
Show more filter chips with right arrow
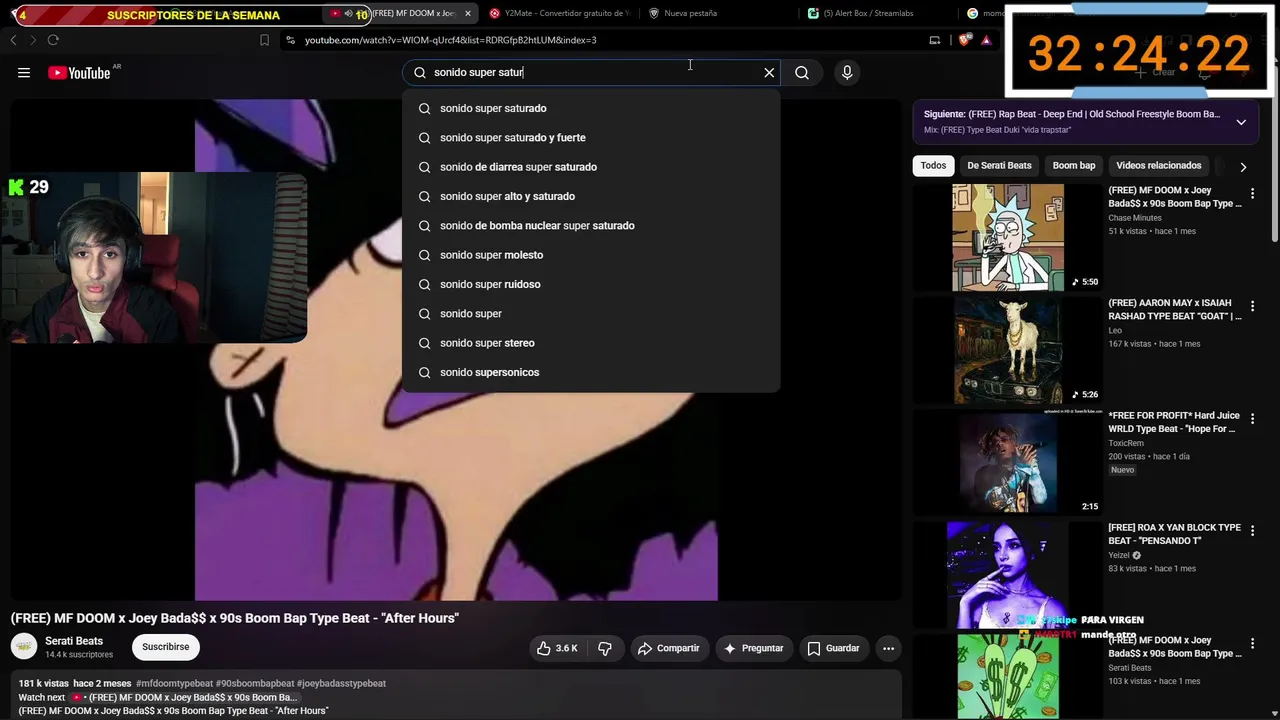(x=1243, y=166)
